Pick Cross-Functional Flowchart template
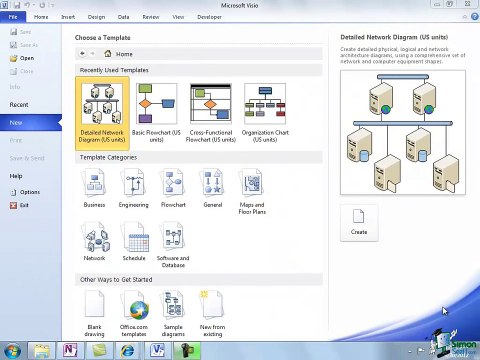The height and width of the screenshot is (360, 480). pyautogui.click(x=211, y=113)
